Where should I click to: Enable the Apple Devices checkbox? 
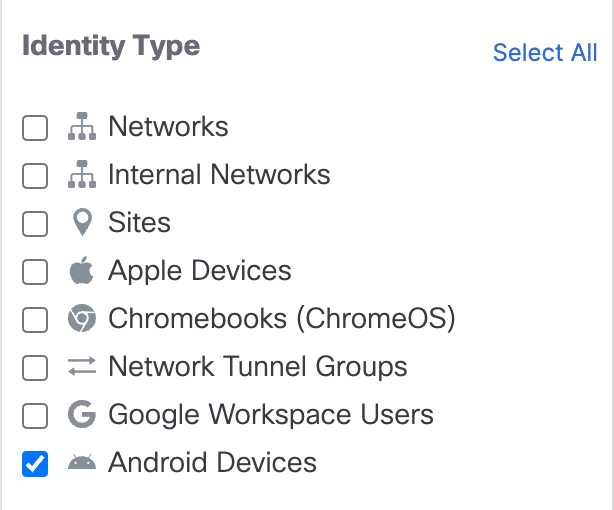[35, 272]
